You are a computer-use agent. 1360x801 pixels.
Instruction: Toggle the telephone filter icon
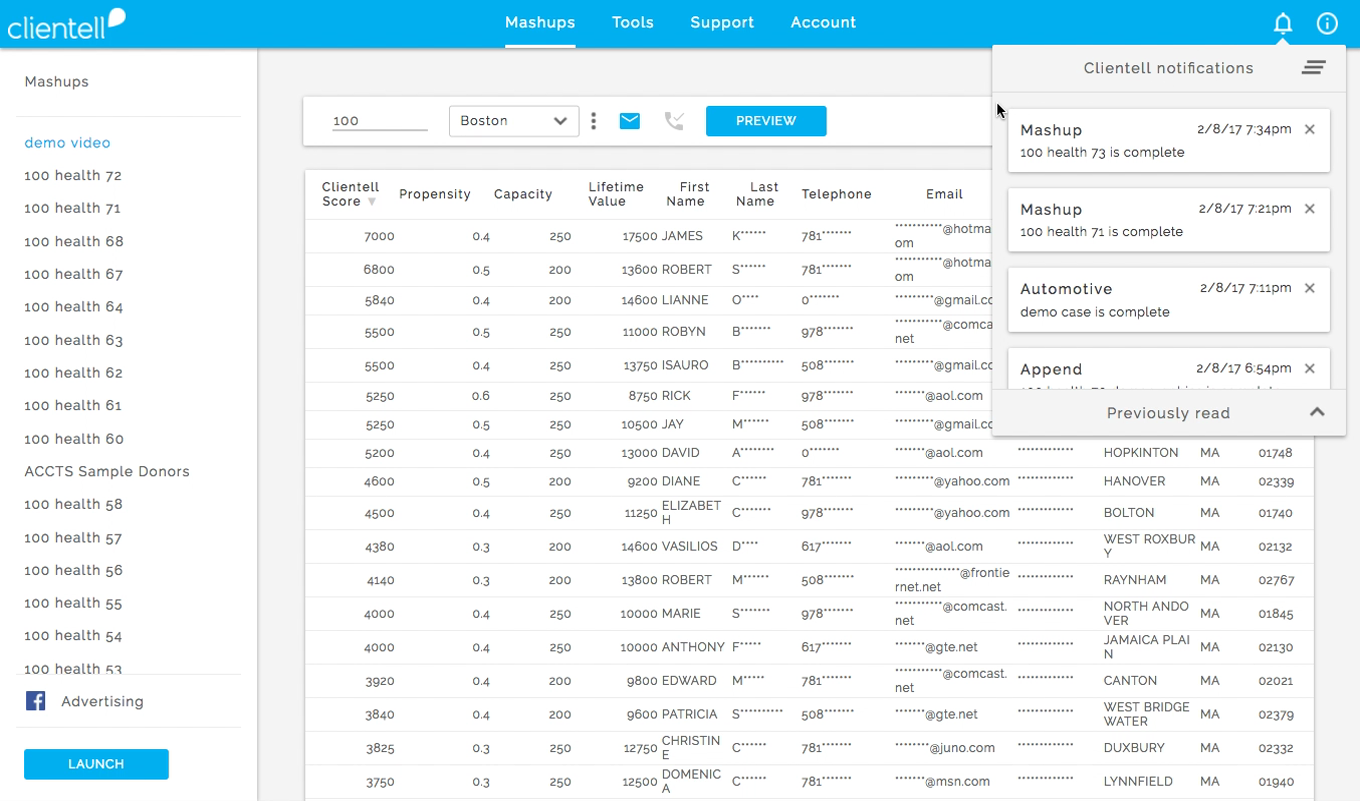pos(675,121)
